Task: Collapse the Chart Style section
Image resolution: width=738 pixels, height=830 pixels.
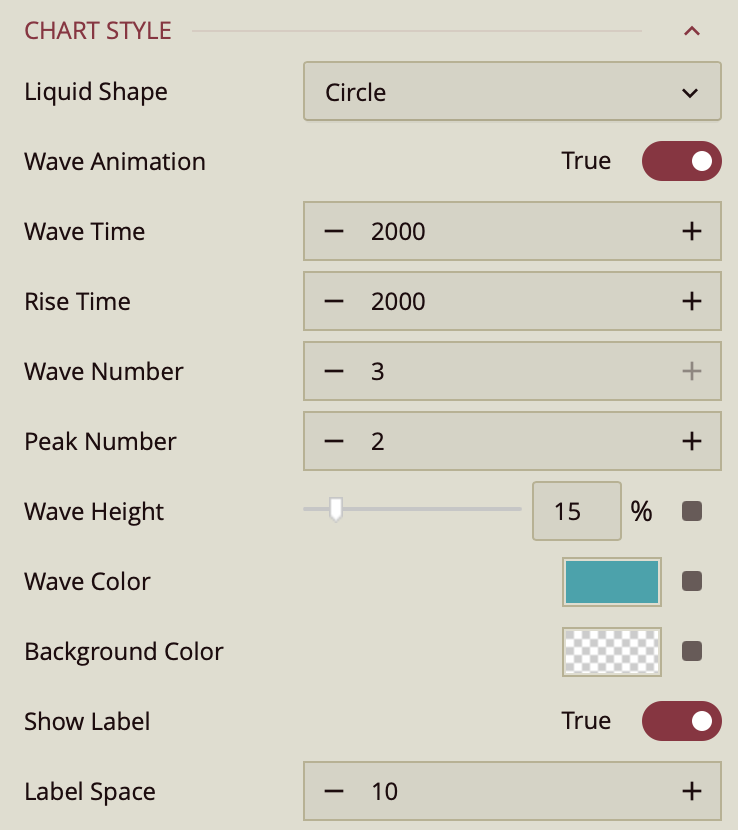Action: (x=691, y=31)
